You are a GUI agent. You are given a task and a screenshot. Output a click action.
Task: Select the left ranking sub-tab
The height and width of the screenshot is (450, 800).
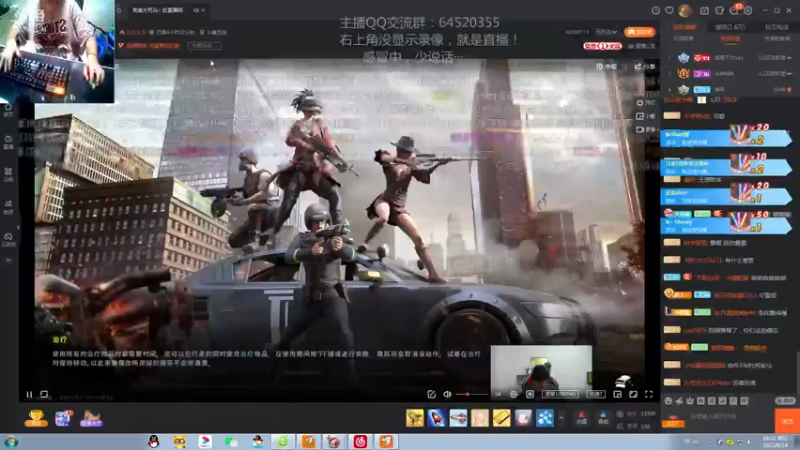684,39
